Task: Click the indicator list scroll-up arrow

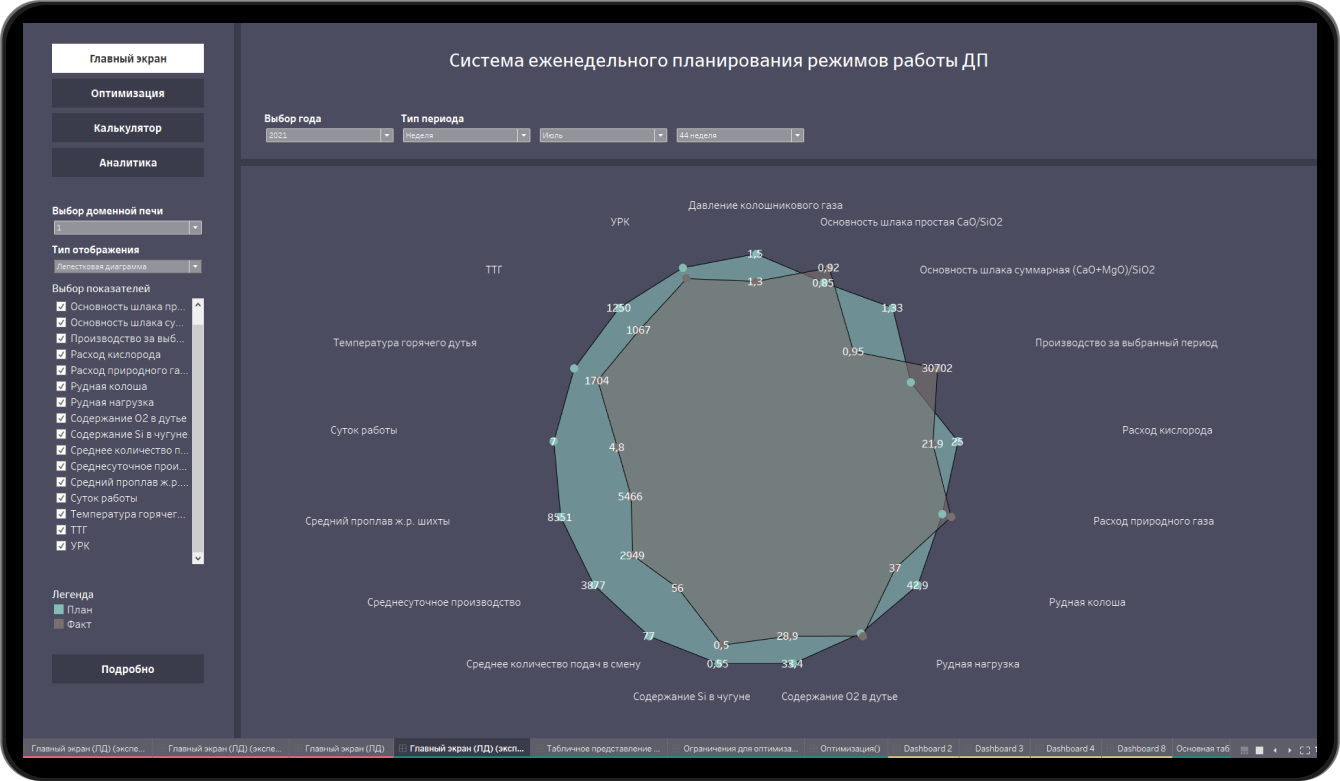Action: click(197, 304)
